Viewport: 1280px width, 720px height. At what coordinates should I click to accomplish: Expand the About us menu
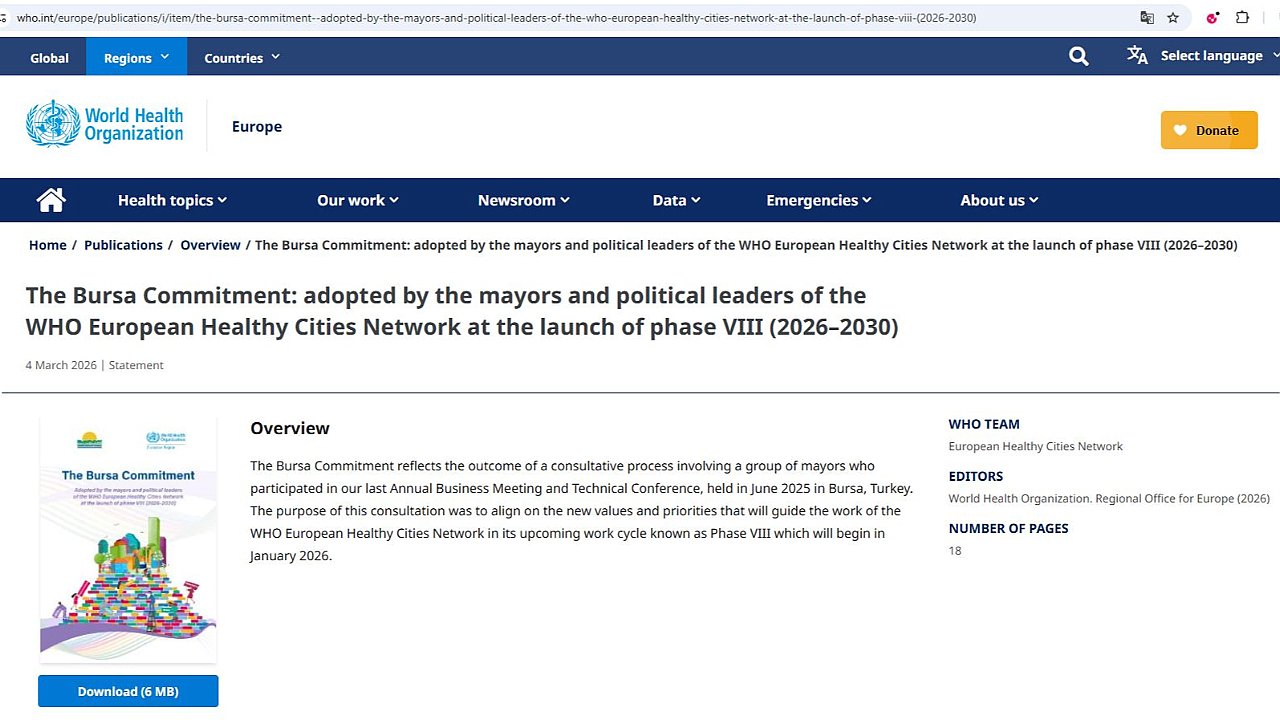point(999,200)
